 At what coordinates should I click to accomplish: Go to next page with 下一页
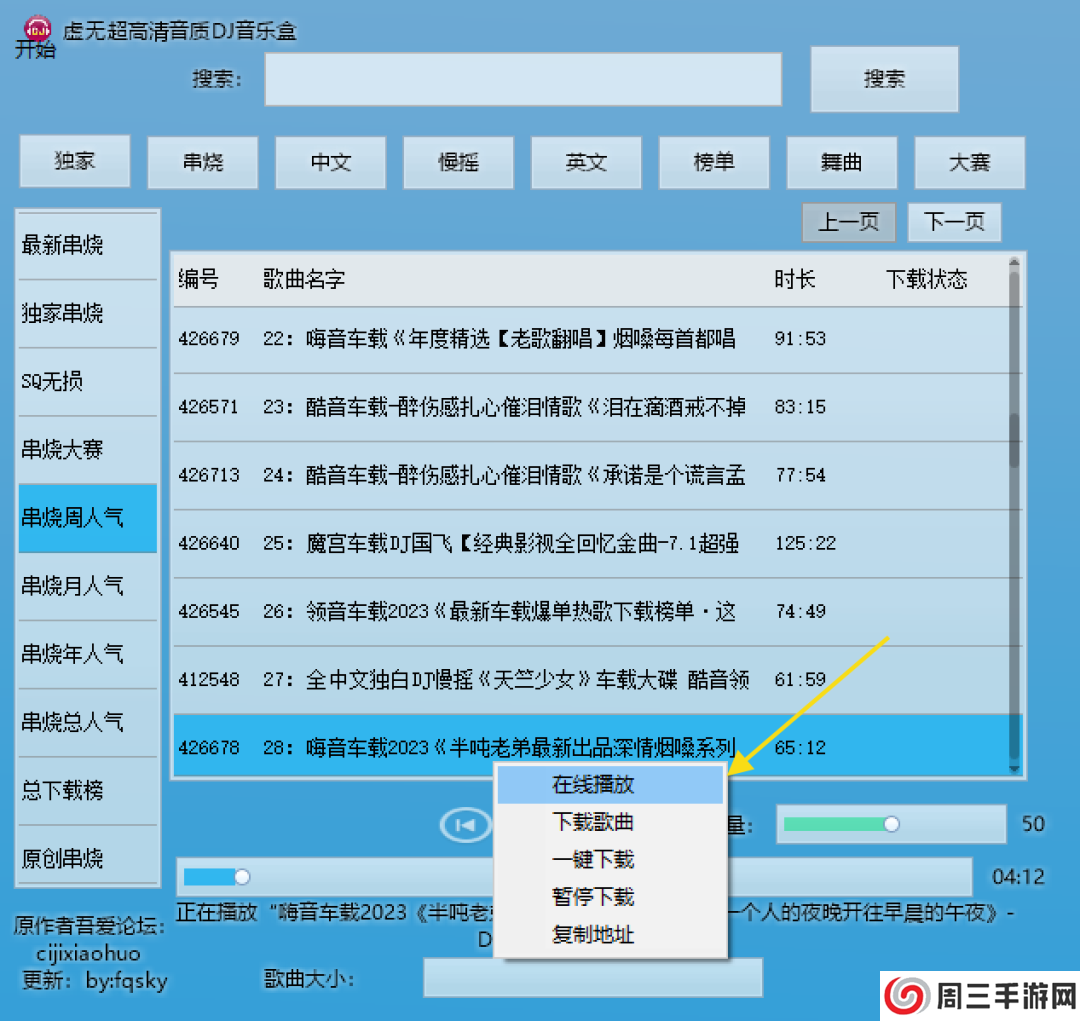pyautogui.click(x=954, y=222)
